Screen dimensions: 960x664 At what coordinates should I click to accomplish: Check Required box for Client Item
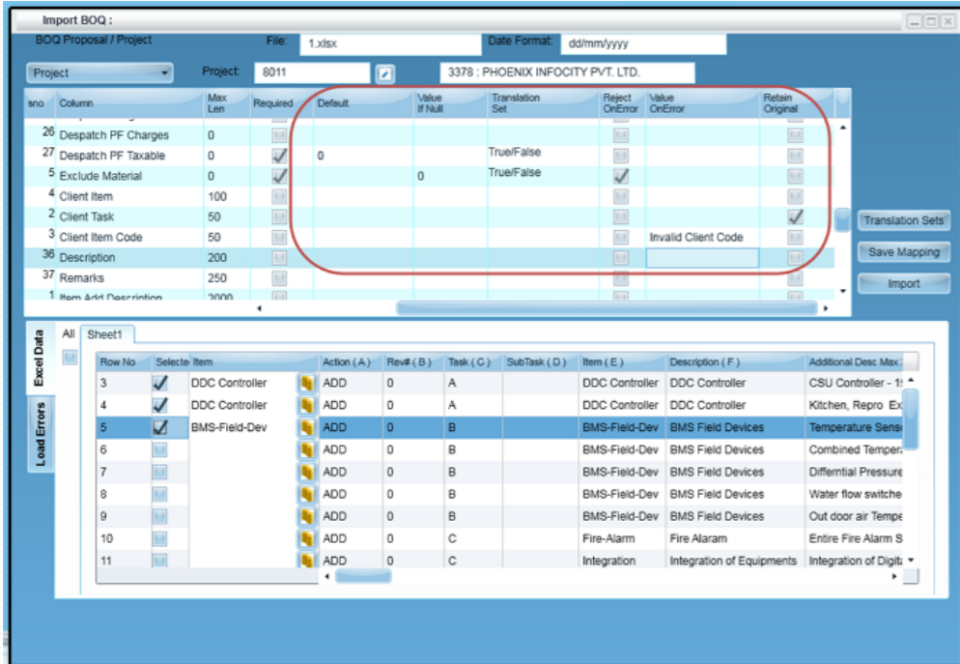click(279, 196)
